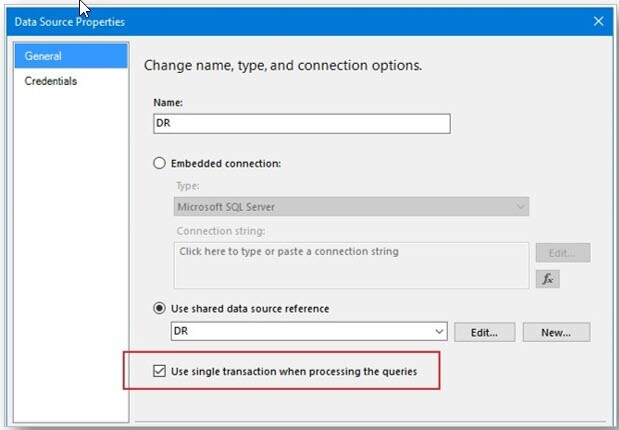Click the fx expression button
619x430 pixels.
click(x=548, y=279)
